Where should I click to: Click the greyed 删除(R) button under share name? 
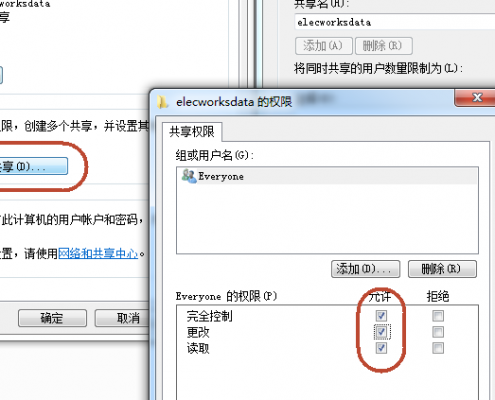[384, 46]
